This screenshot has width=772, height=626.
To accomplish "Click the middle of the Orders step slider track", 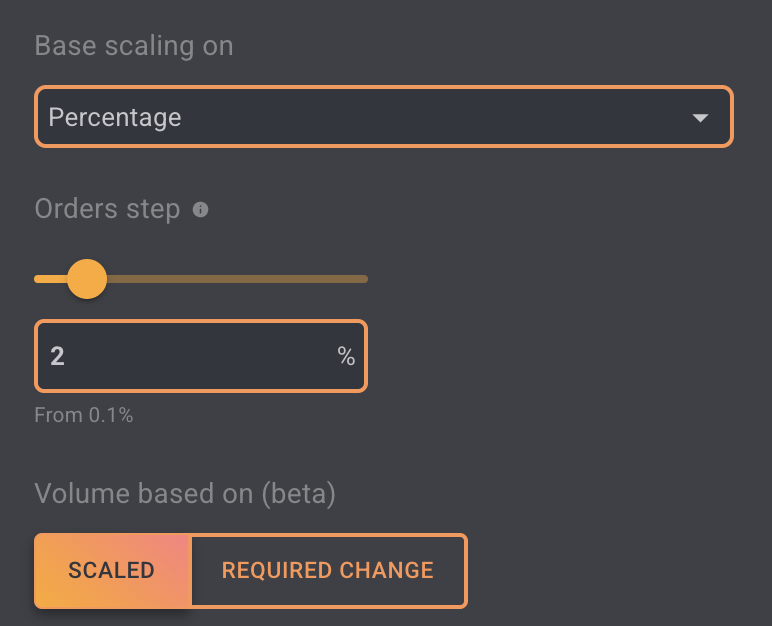I will point(201,279).
